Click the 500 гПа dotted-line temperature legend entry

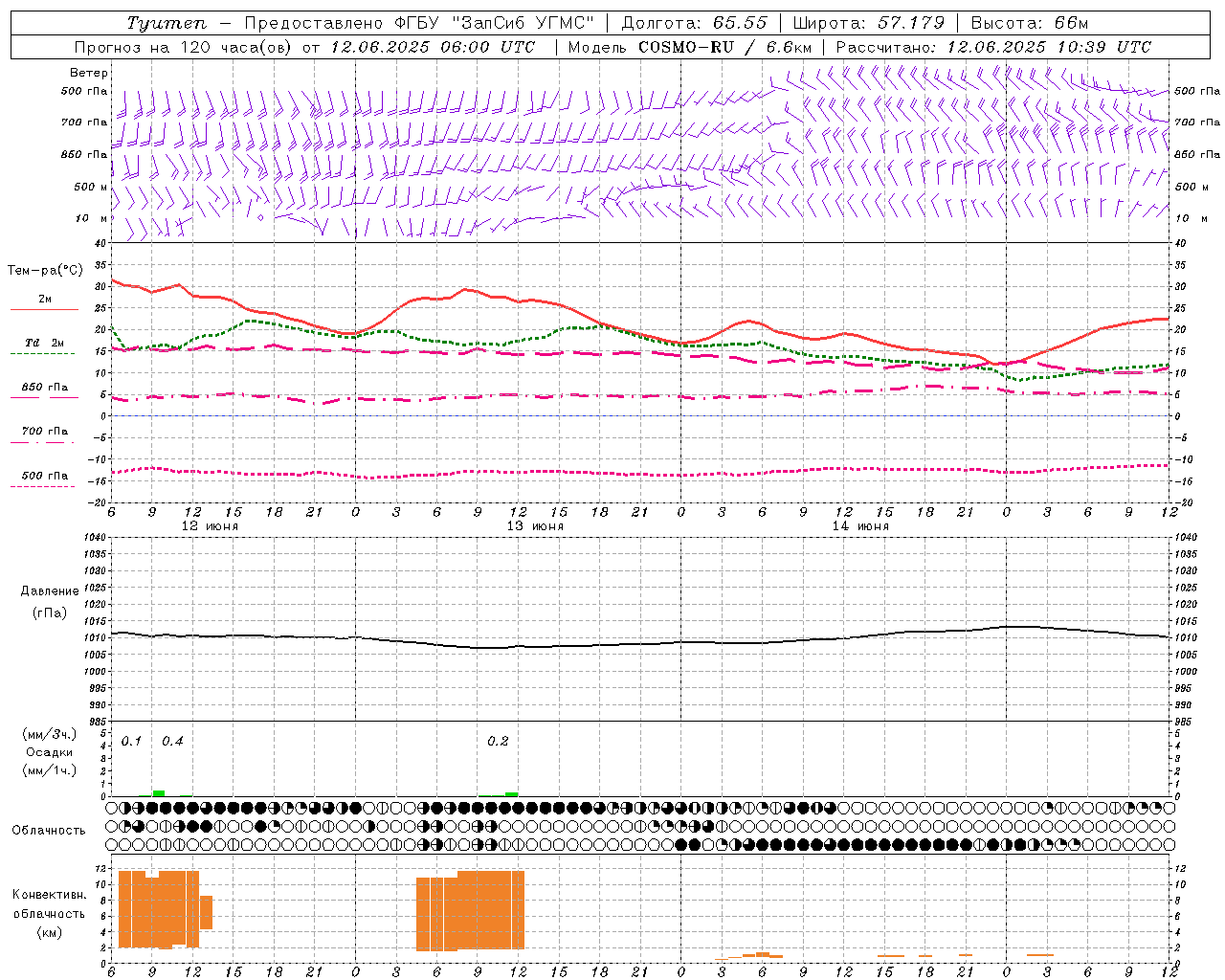[x=44, y=479]
